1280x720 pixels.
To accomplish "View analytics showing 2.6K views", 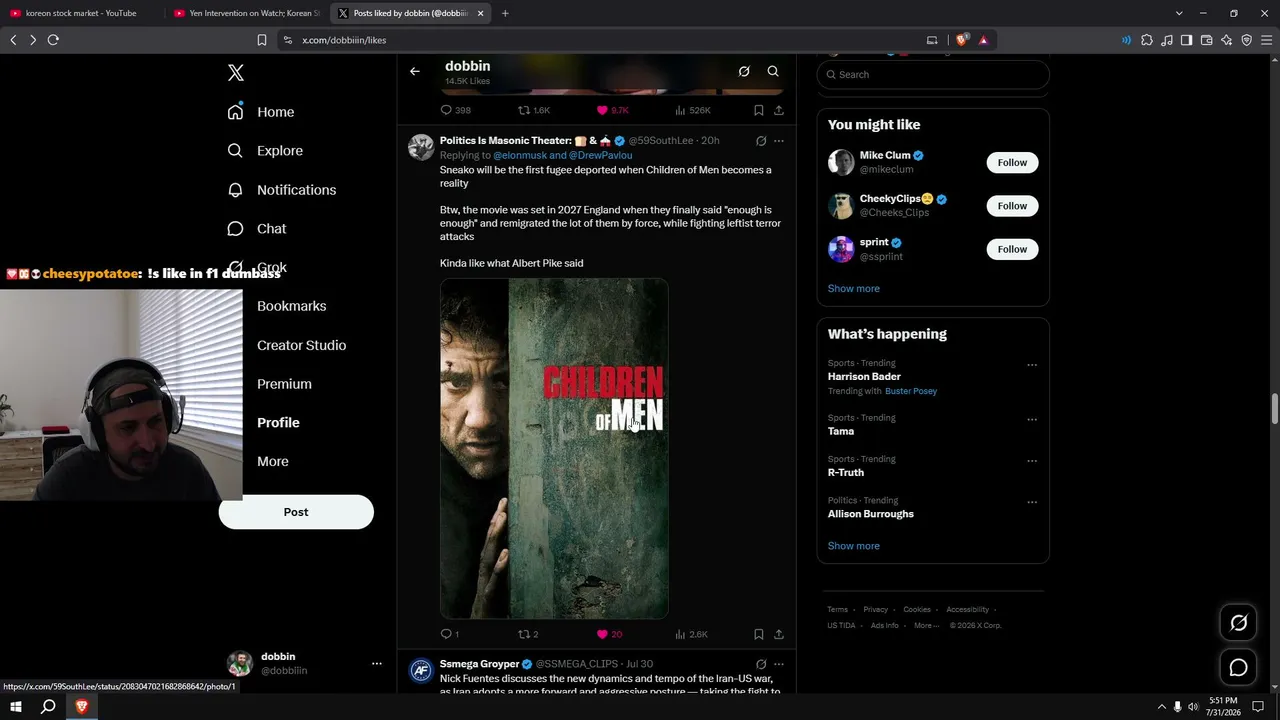I will point(691,634).
